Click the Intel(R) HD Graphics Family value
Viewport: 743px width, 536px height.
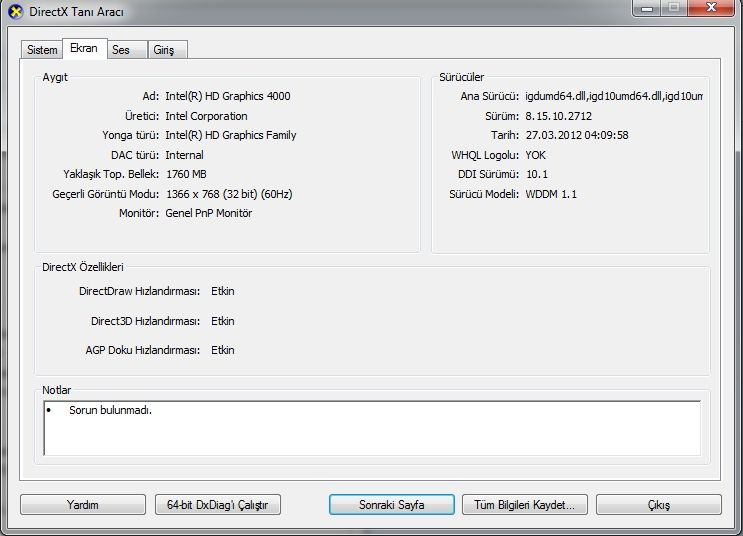(x=231, y=136)
